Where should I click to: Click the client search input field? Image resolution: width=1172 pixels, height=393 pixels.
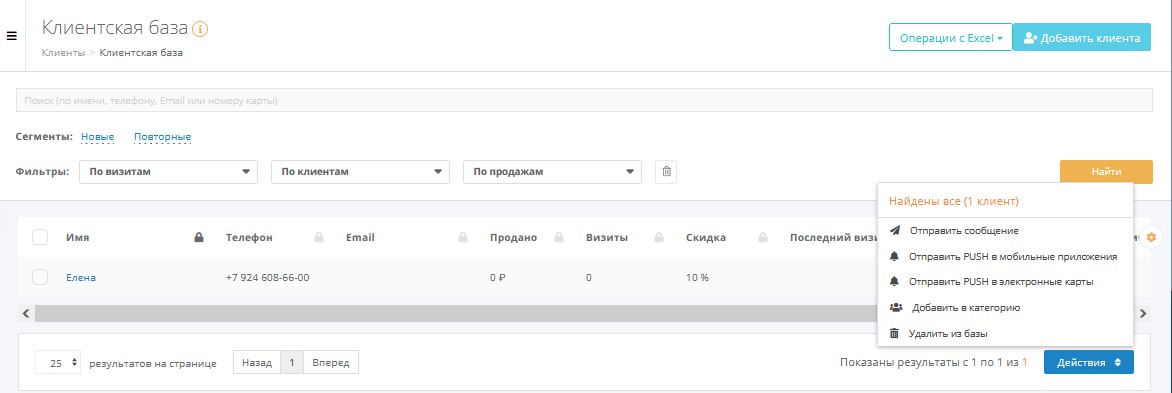583,100
